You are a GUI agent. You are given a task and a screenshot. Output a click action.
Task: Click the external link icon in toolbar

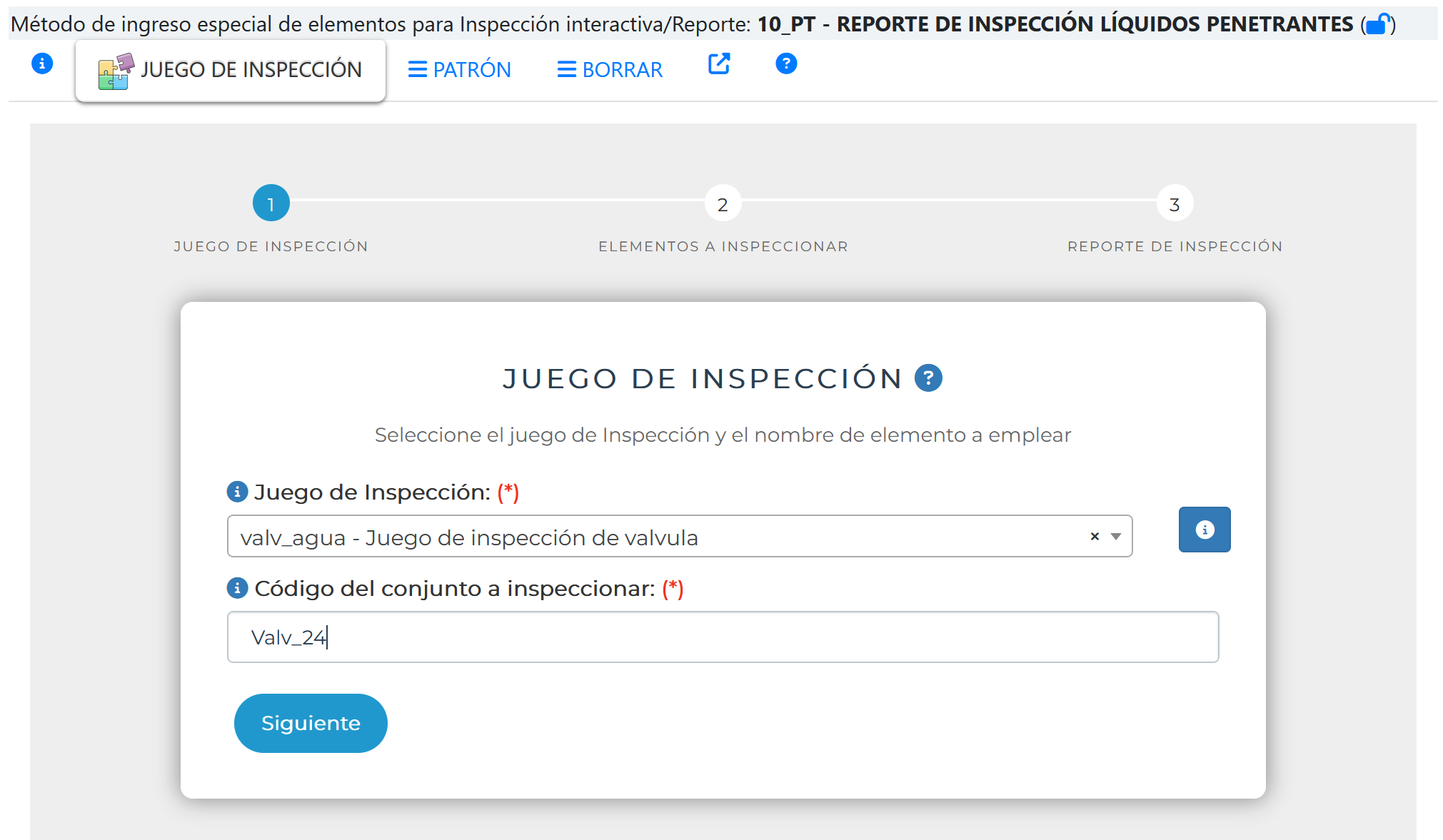pos(718,64)
